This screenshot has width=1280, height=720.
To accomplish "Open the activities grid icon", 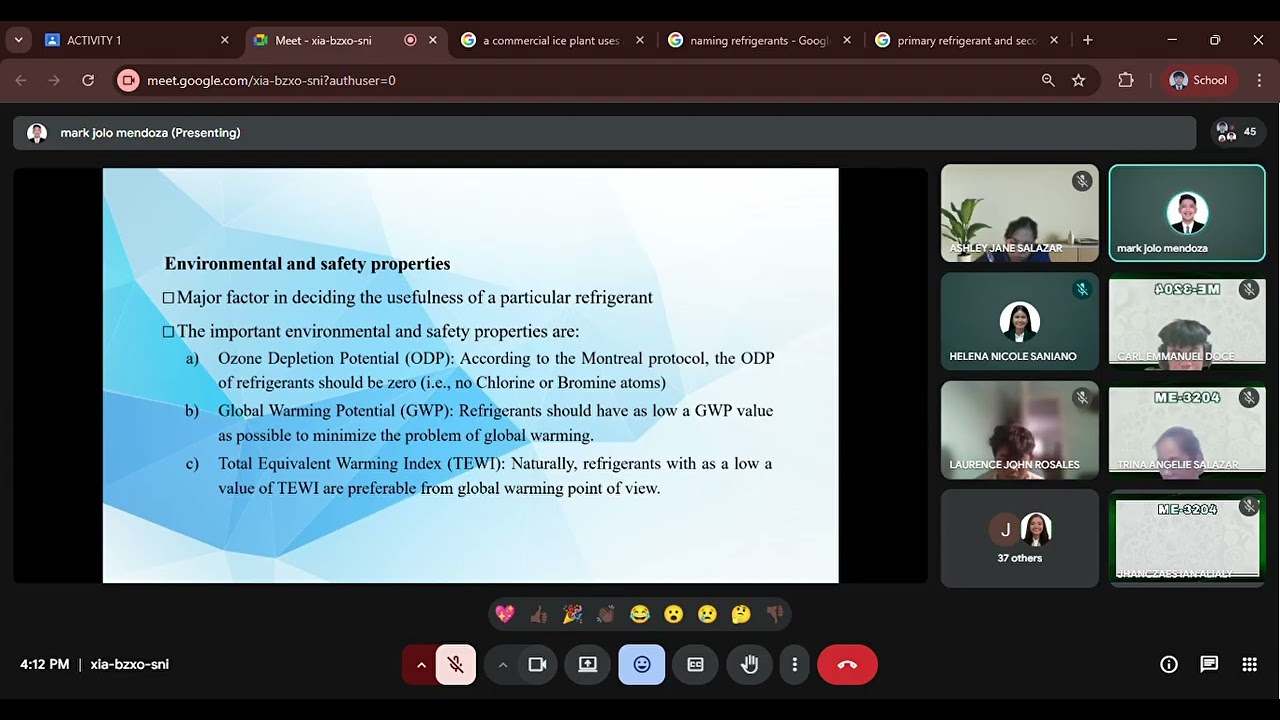I will click(1249, 664).
